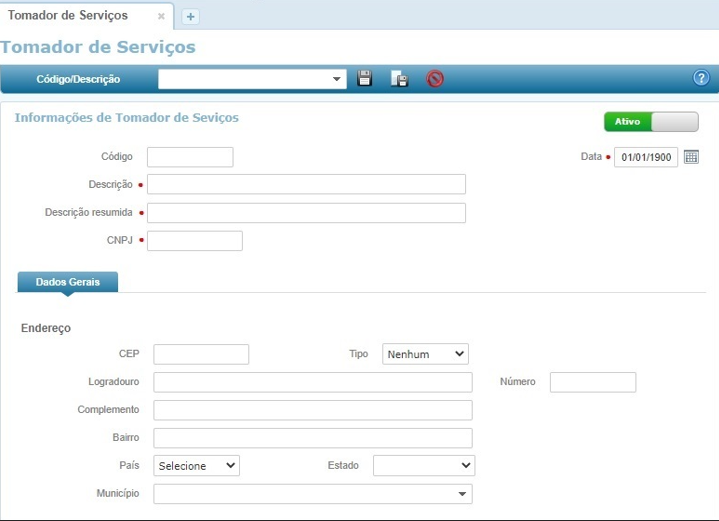
Task: Close the Tomador de Serviços tab
Action: pyautogui.click(x=161, y=16)
